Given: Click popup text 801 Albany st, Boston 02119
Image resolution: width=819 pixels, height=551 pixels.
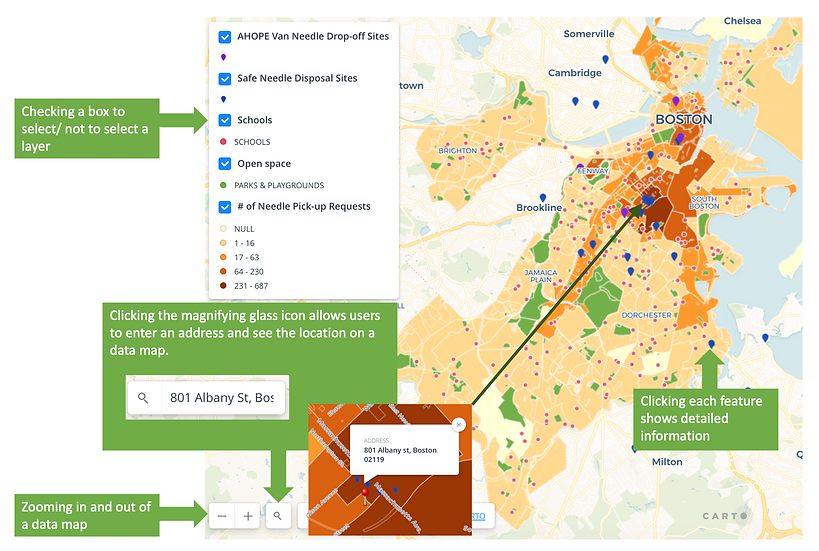Looking at the screenshot, I should (x=400, y=455).
